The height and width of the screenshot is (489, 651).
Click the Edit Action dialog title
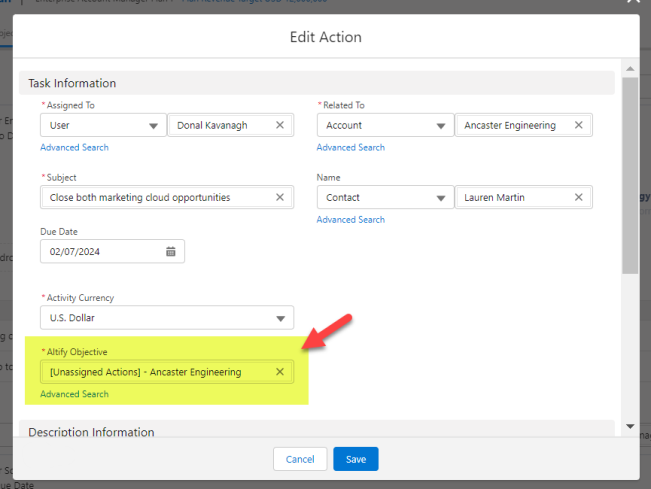point(326,37)
